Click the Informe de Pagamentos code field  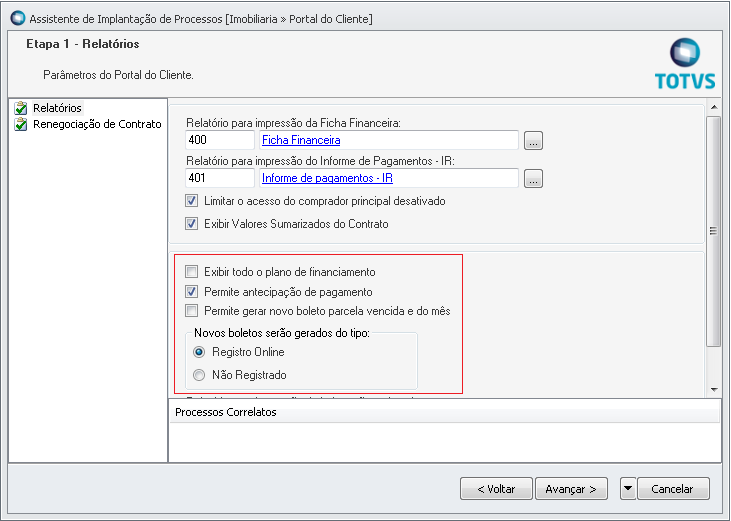tap(220, 178)
